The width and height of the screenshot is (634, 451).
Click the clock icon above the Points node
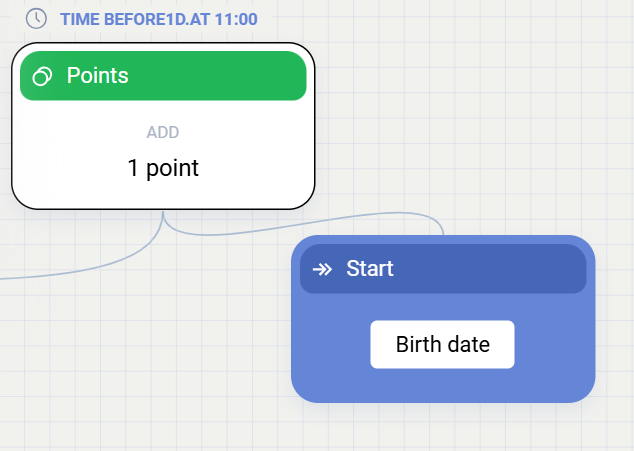[36, 19]
